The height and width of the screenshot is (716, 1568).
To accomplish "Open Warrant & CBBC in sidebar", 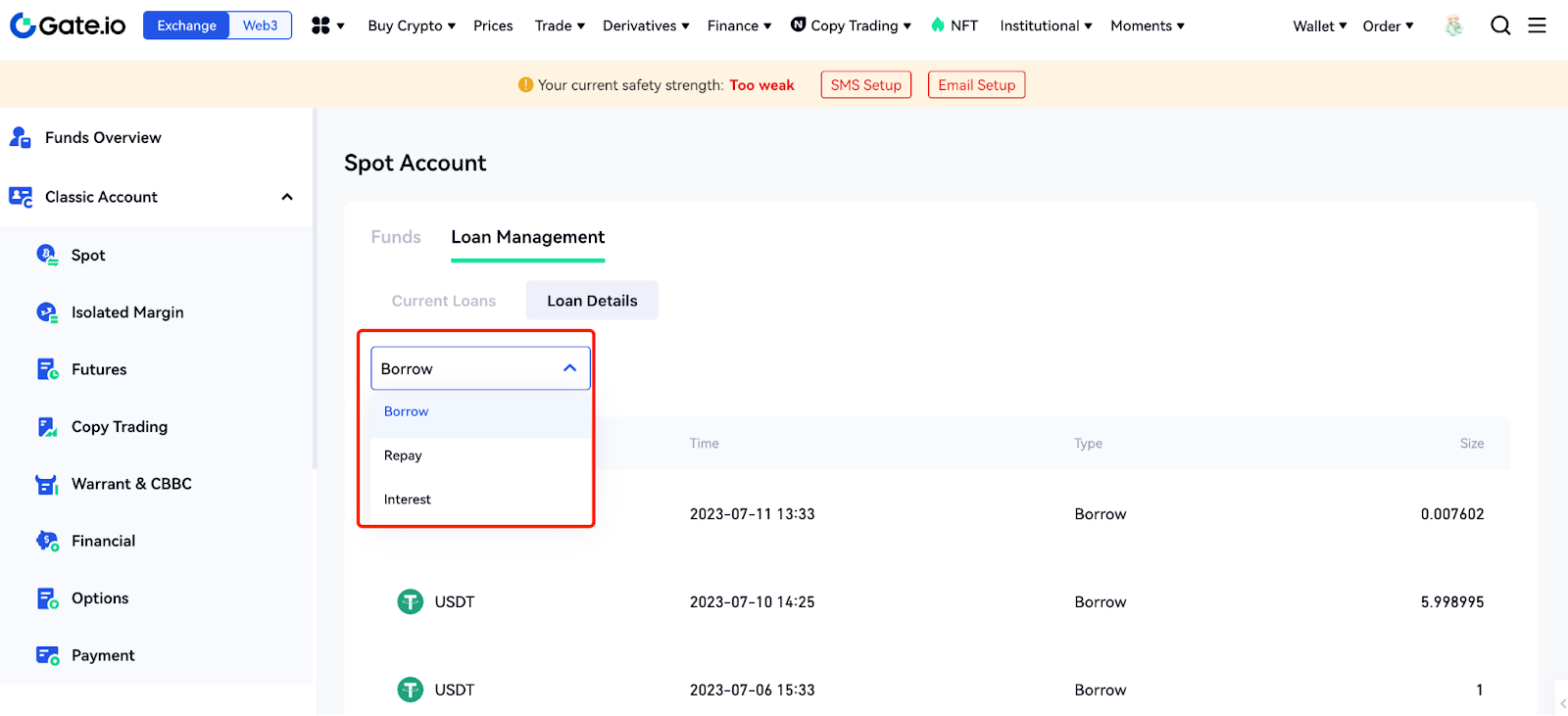I will [131, 484].
